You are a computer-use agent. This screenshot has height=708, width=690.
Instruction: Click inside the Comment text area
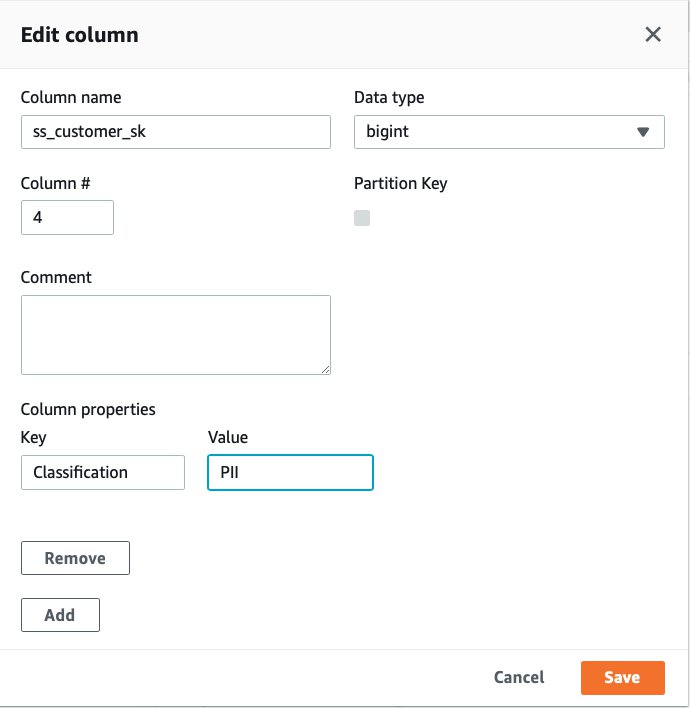tap(175, 334)
